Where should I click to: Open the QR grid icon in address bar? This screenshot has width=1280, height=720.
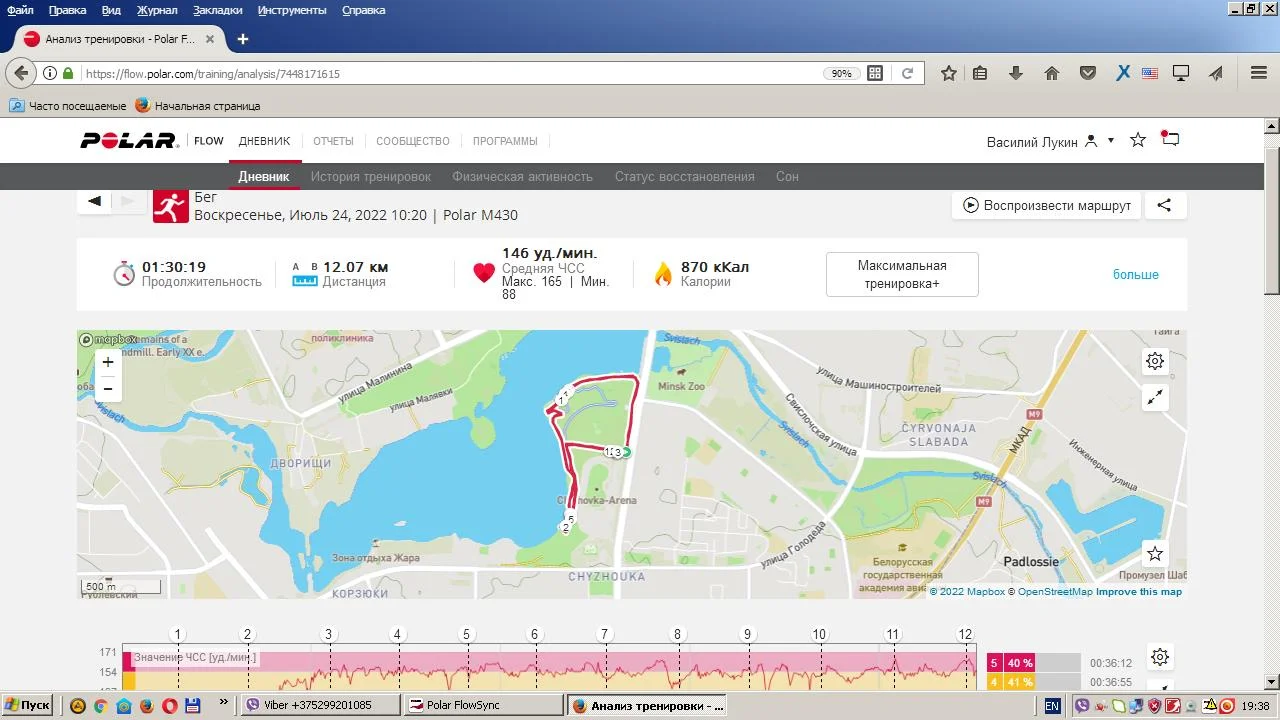[x=875, y=73]
